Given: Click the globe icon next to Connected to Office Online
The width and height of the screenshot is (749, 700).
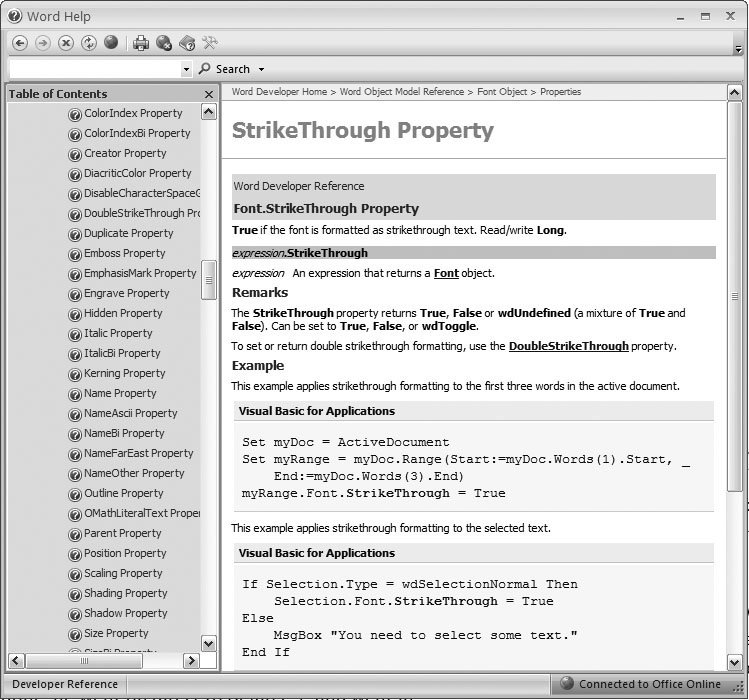Looking at the screenshot, I should [x=567, y=683].
